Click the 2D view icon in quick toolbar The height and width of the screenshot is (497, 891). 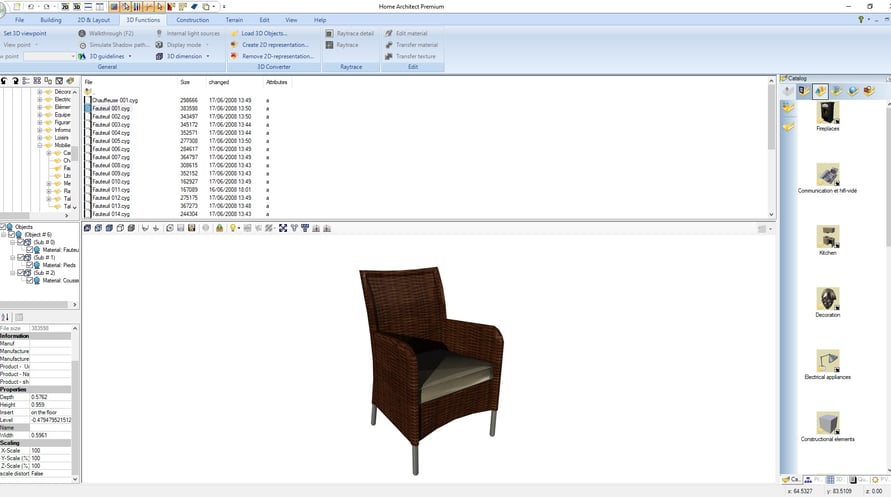tap(65, 7)
